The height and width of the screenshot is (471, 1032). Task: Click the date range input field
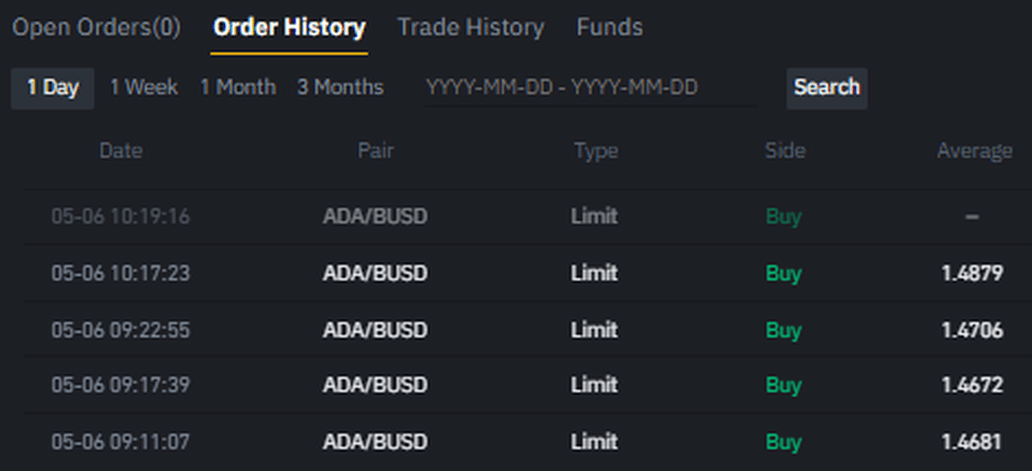pos(590,88)
